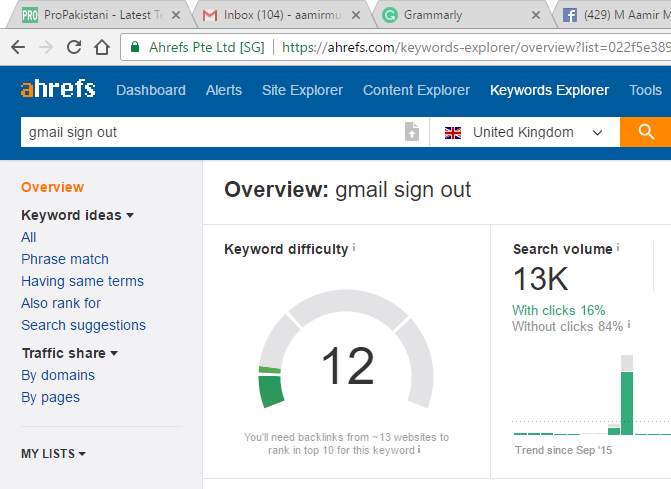Click the difficulty score 12
Viewport: 671px width, 489px height.
pyautogui.click(x=348, y=366)
